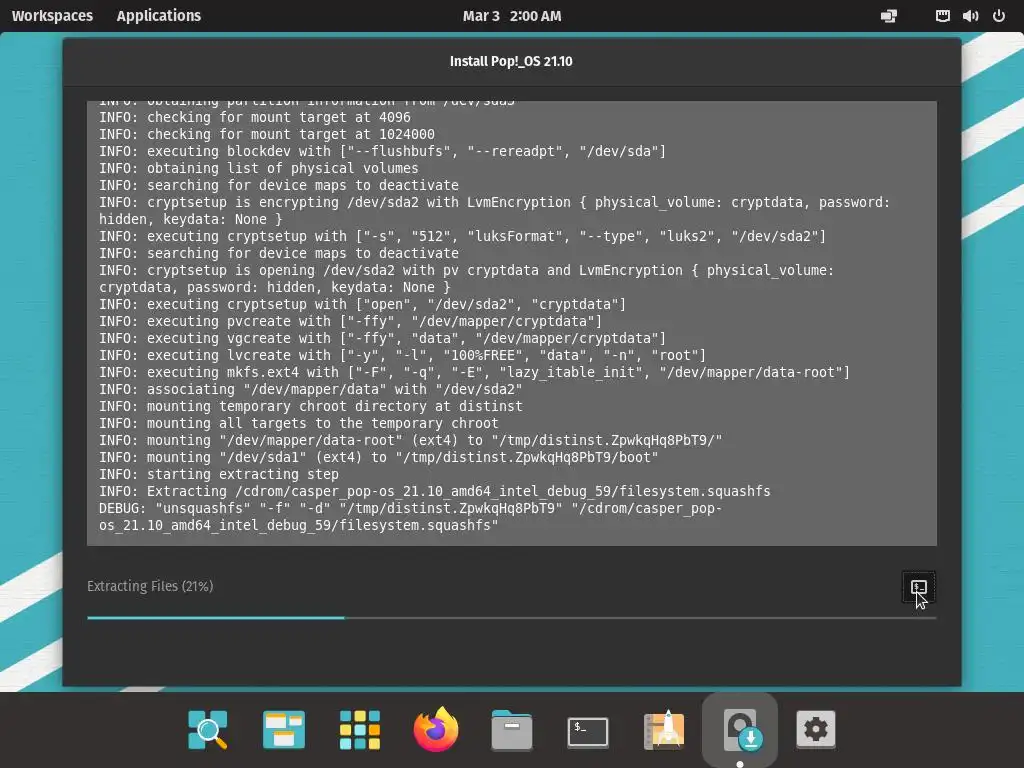1024x768 pixels.
Task: Open the Workspaces overview
Action: coord(52,16)
